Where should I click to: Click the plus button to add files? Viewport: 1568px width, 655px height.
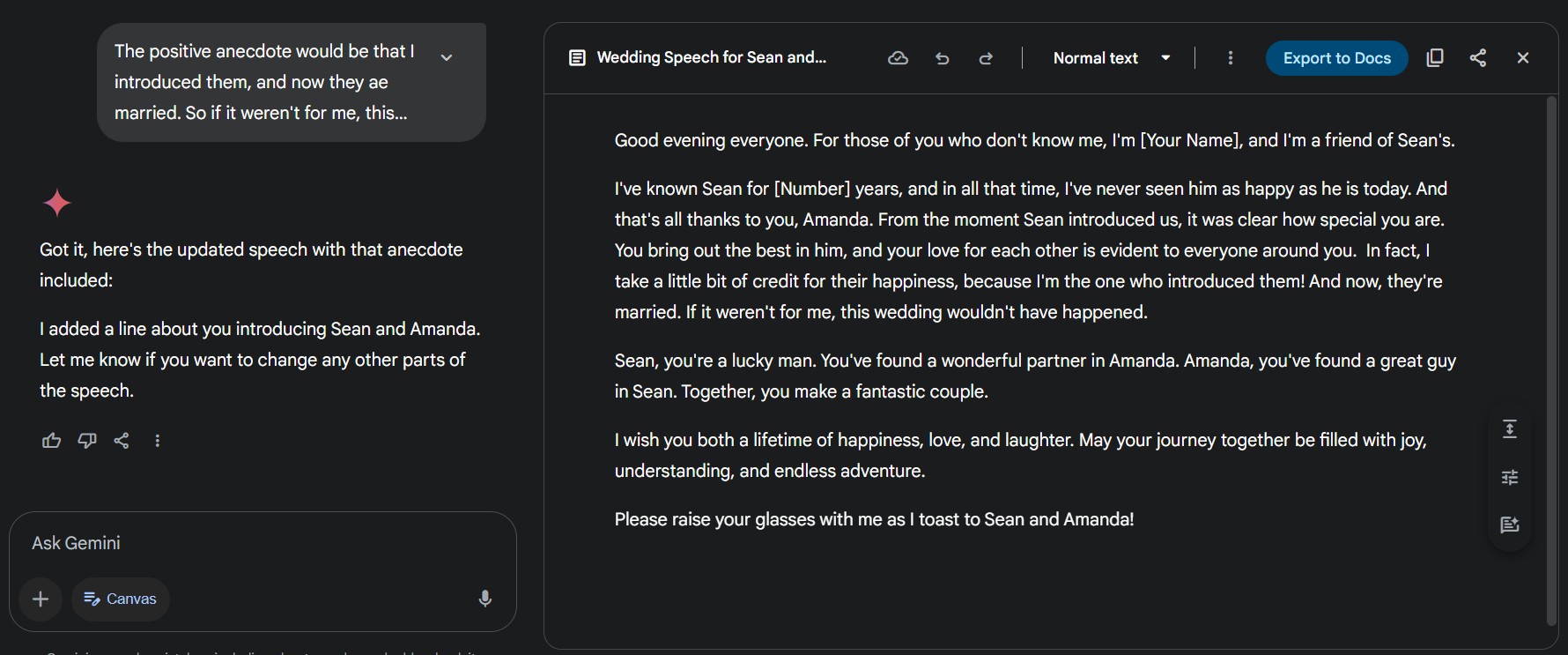tap(41, 599)
